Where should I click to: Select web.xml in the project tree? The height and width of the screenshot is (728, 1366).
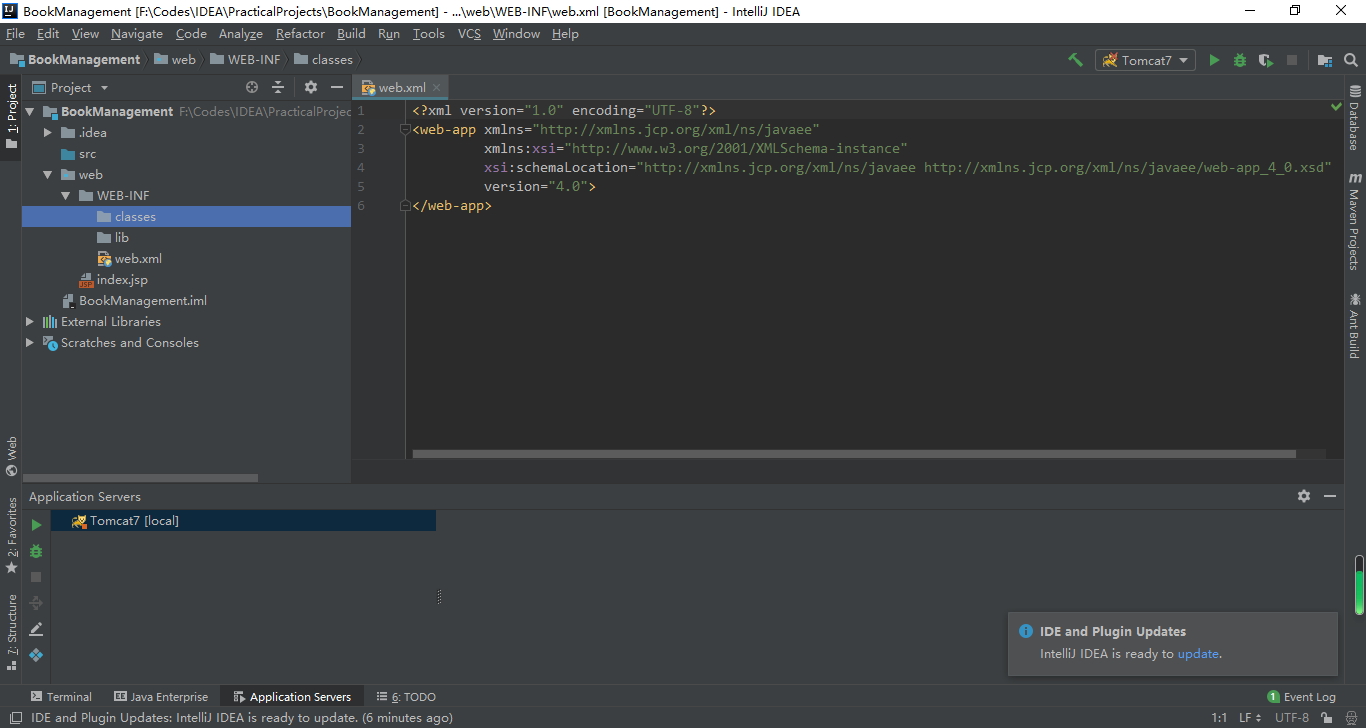pos(130,259)
